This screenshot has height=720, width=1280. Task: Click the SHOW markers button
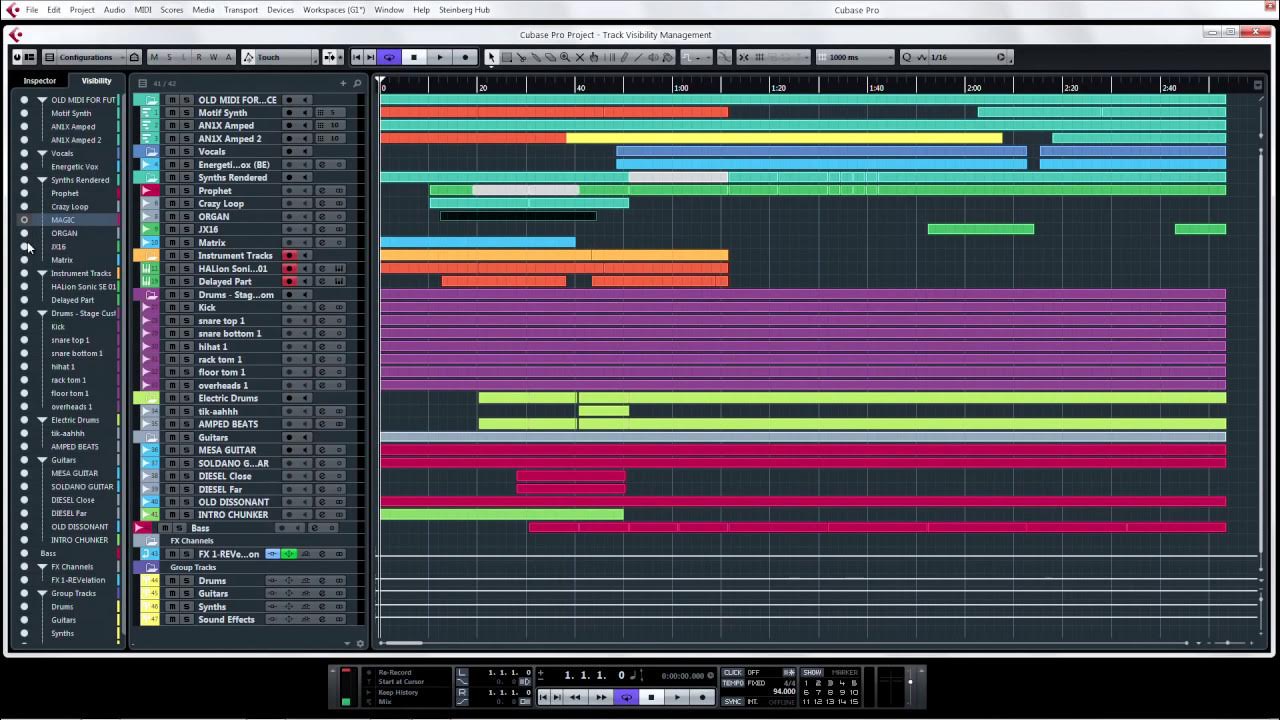812,673
